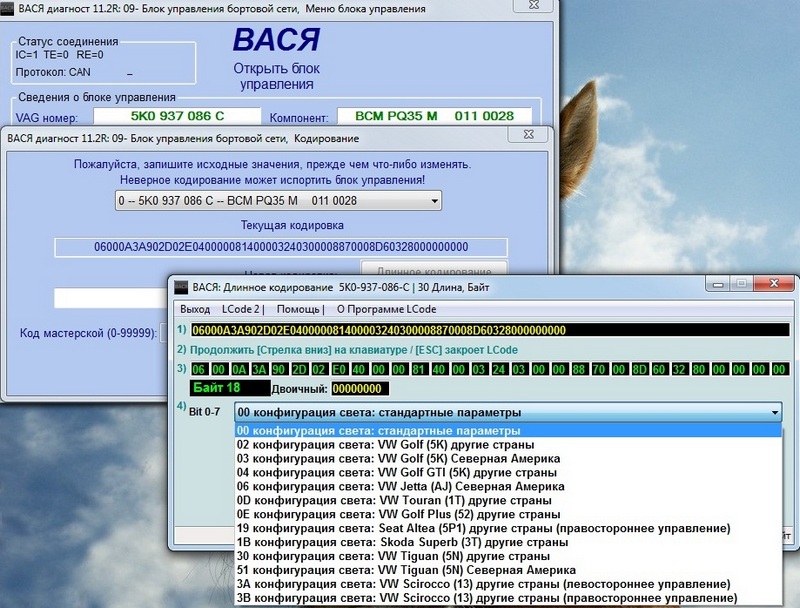Click the Текущая кодировка coding value field
The image size is (800, 608).
281,247
